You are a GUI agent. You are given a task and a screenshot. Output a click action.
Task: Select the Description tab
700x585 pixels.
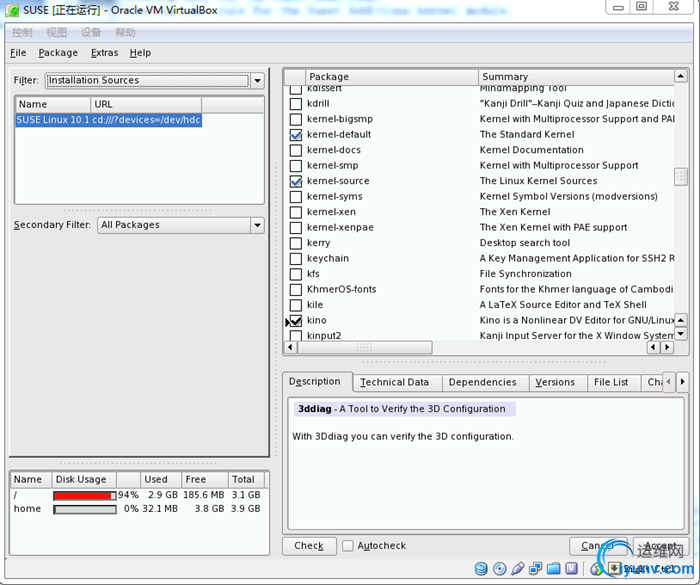[315, 381]
